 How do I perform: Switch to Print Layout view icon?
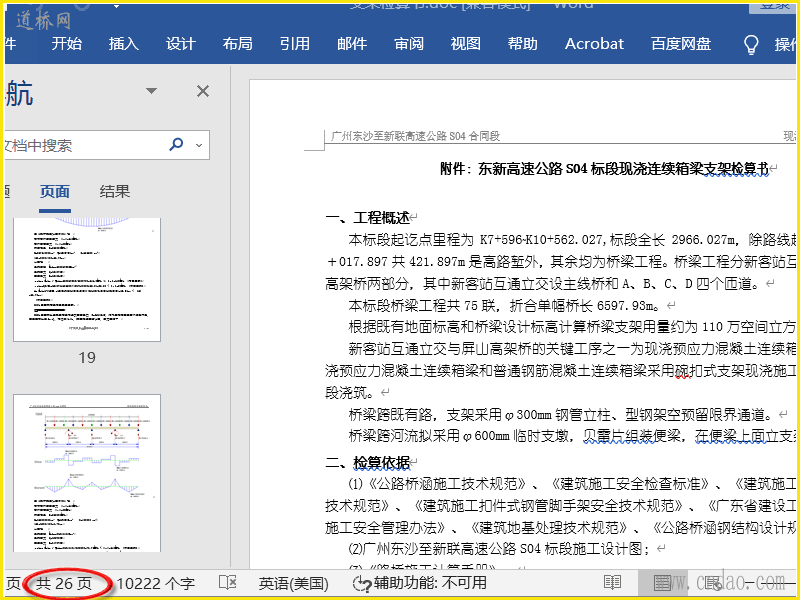(x=662, y=583)
